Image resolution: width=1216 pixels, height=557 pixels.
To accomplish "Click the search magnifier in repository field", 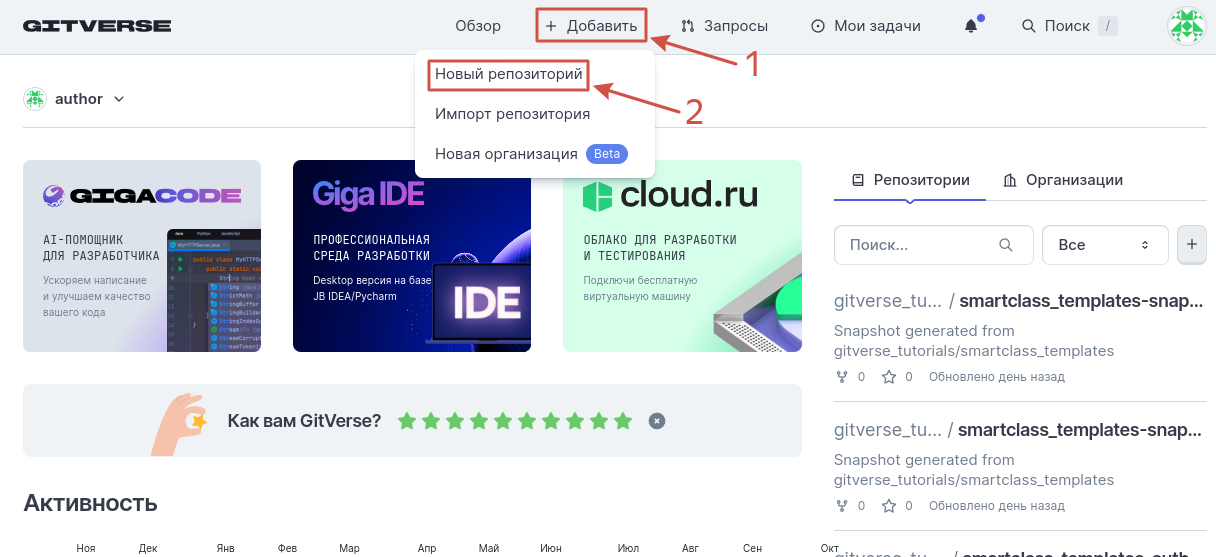I will click(x=1006, y=245).
